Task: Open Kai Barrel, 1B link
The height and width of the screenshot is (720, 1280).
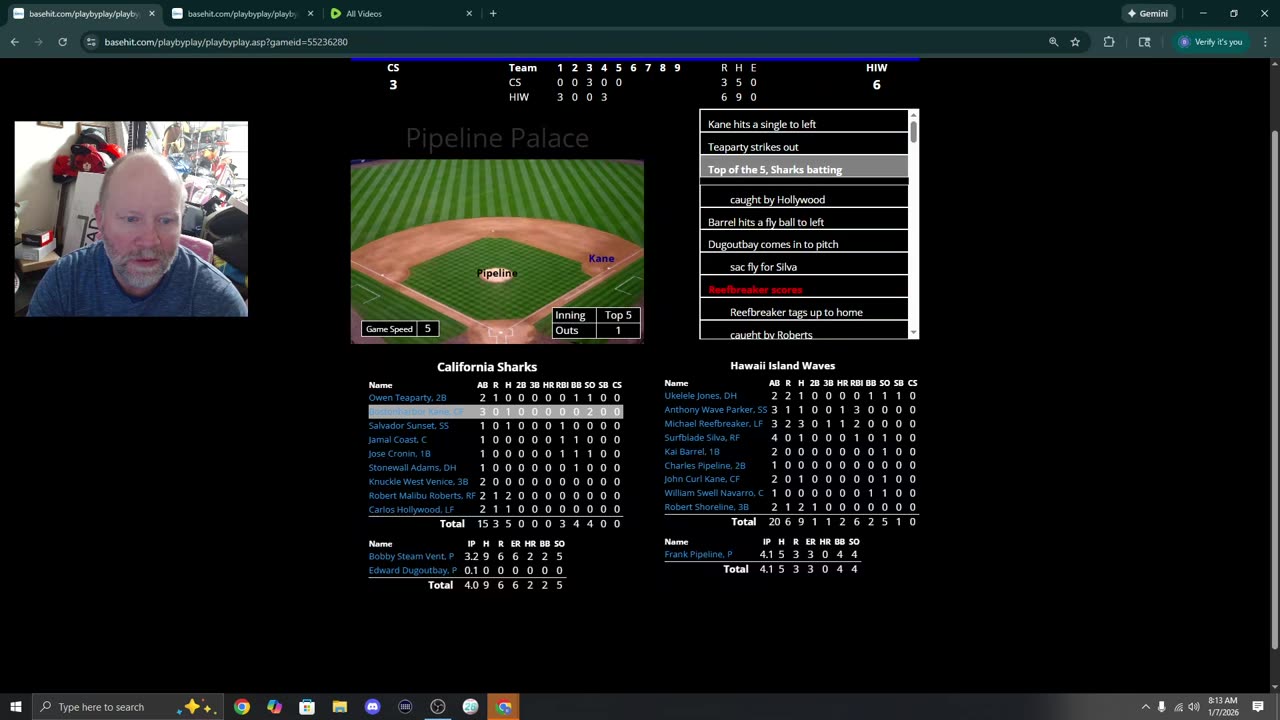Action: point(692,452)
